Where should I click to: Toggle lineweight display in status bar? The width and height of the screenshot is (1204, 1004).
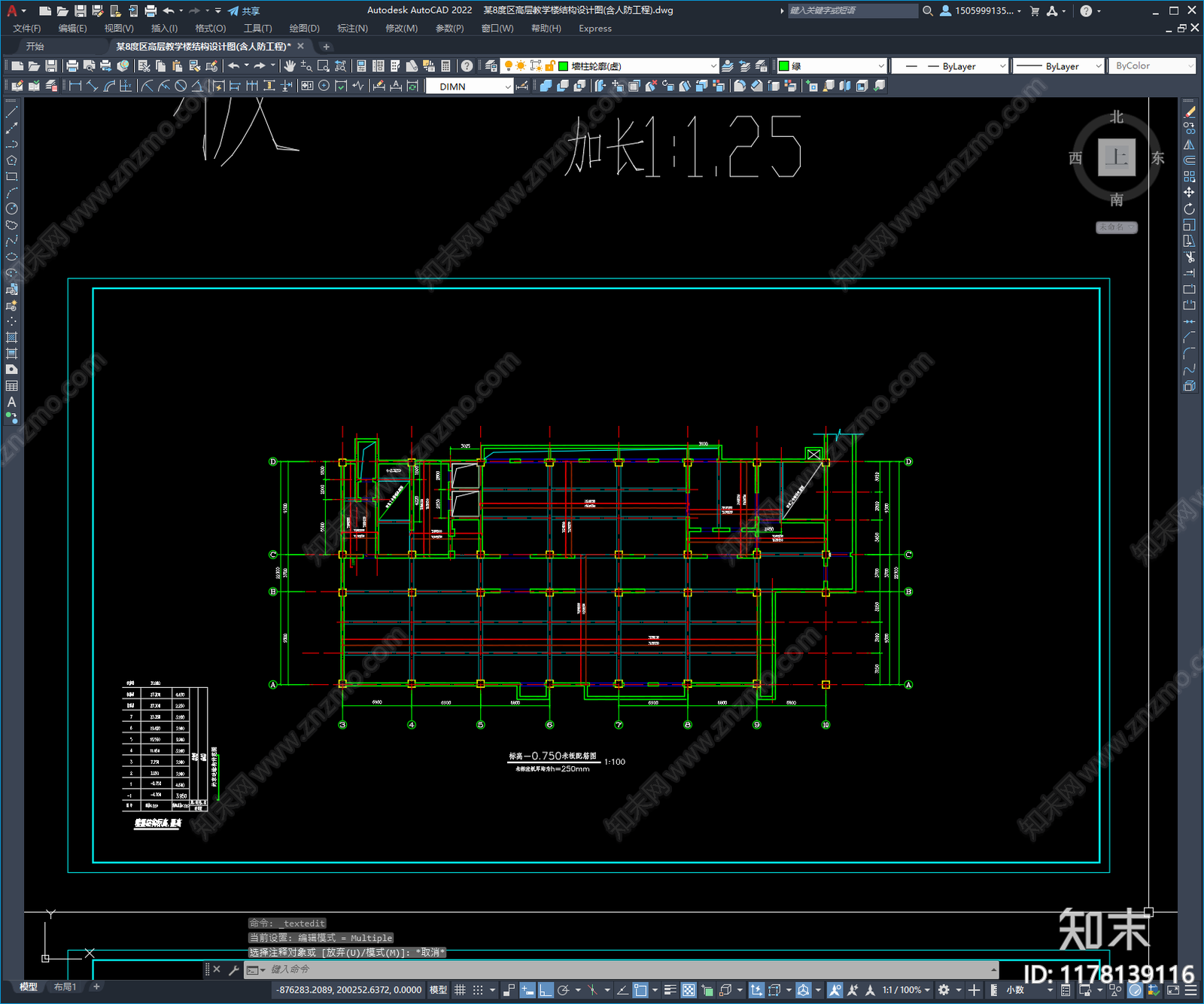point(670,990)
